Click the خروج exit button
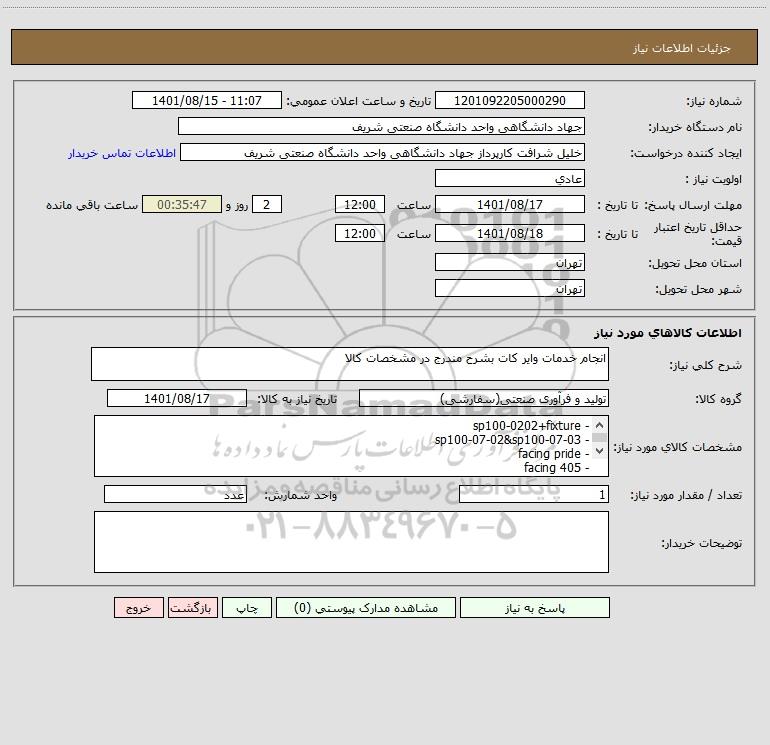Viewport: 770px width, 745px height. click(138, 607)
